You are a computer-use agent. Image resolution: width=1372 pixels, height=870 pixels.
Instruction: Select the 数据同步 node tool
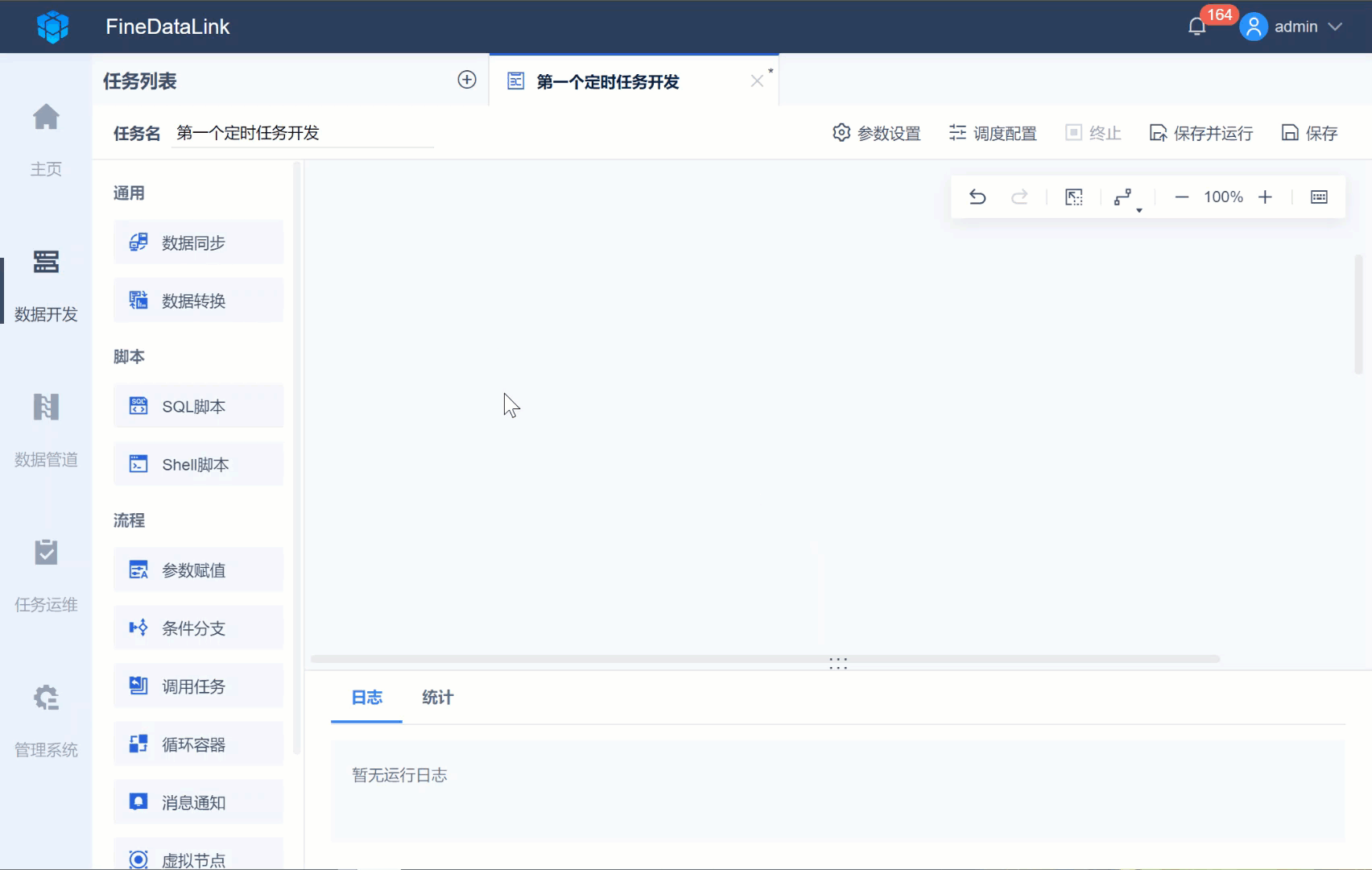click(198, 242)
